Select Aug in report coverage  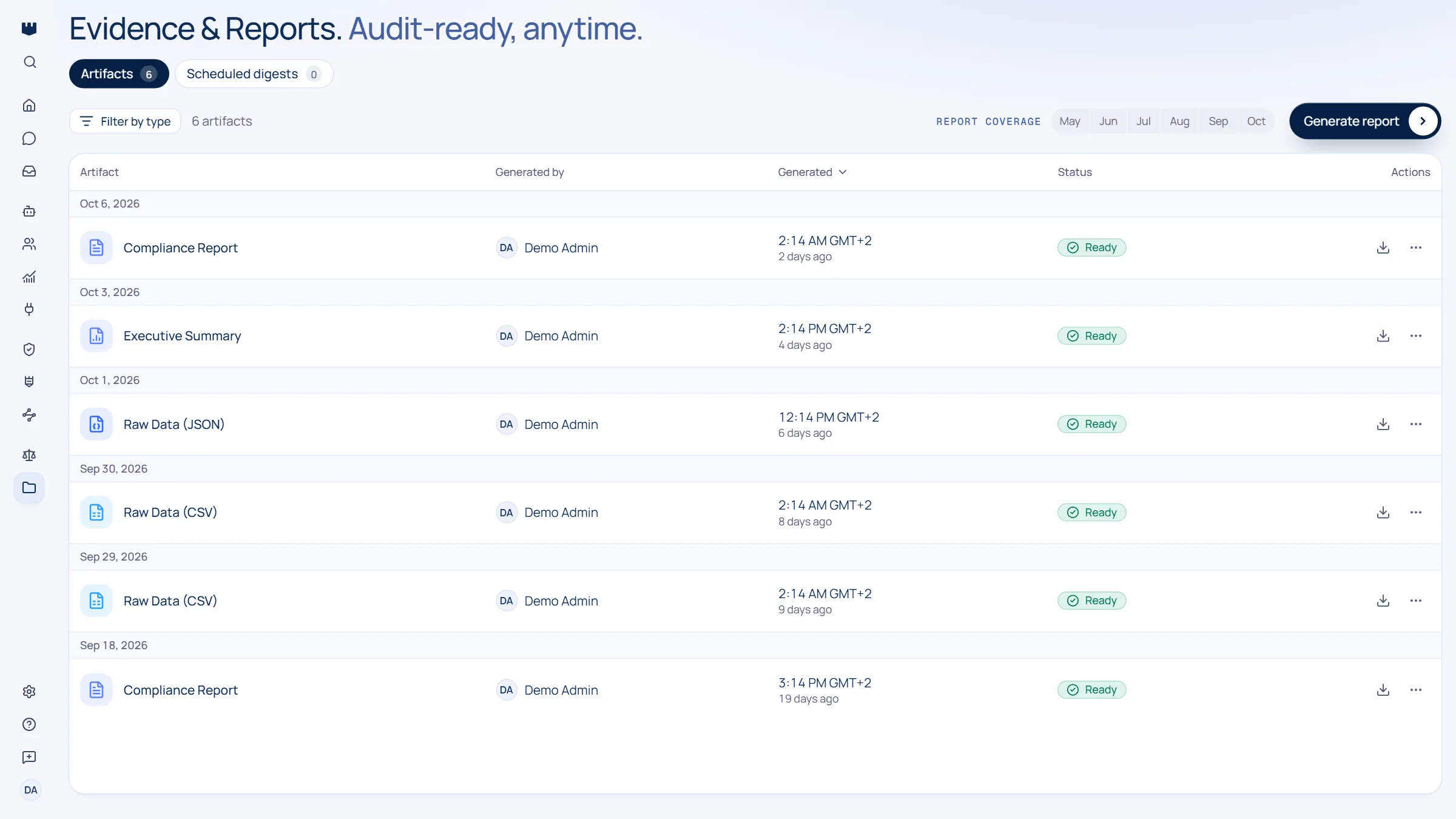click(1179, 121)
